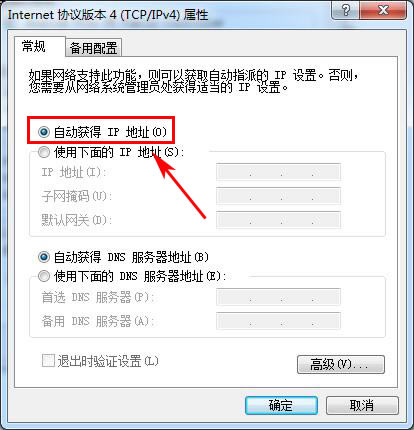The image size is (414, 430).
Task: Click the 子网掩码 input field
Action: pyautogui.click(x=278, y=196)
